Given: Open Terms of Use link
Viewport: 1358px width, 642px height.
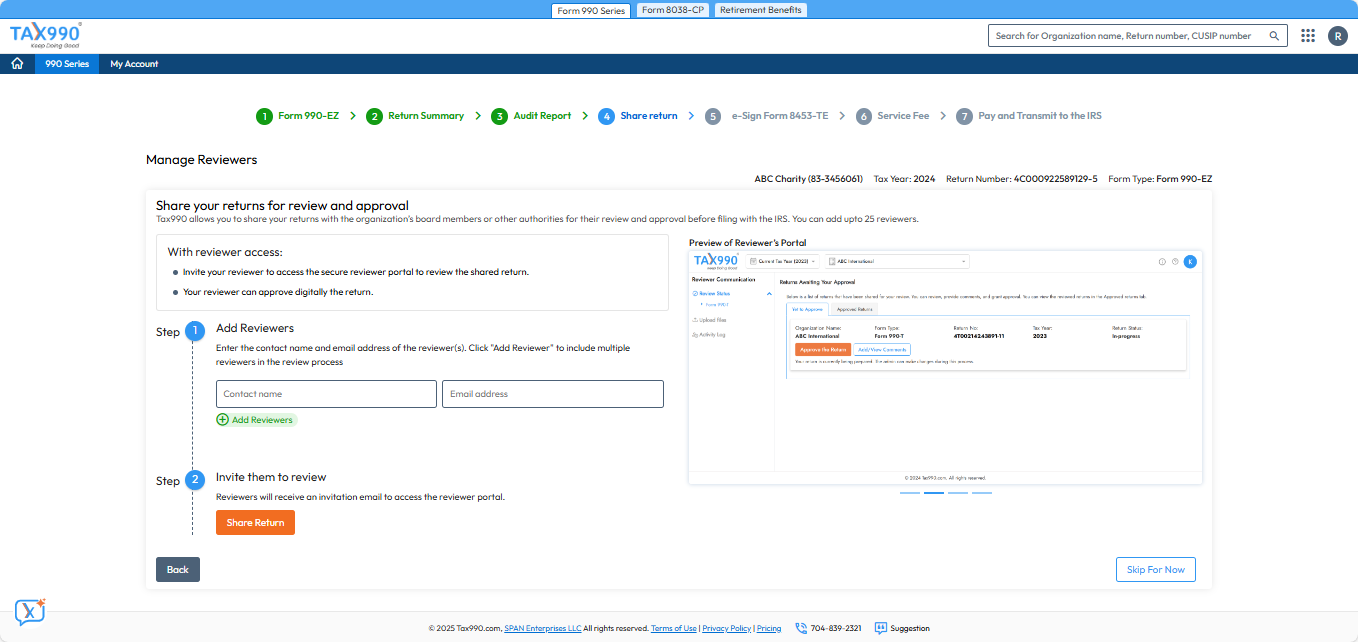Looking at the screenshot, I should point(674,628).
